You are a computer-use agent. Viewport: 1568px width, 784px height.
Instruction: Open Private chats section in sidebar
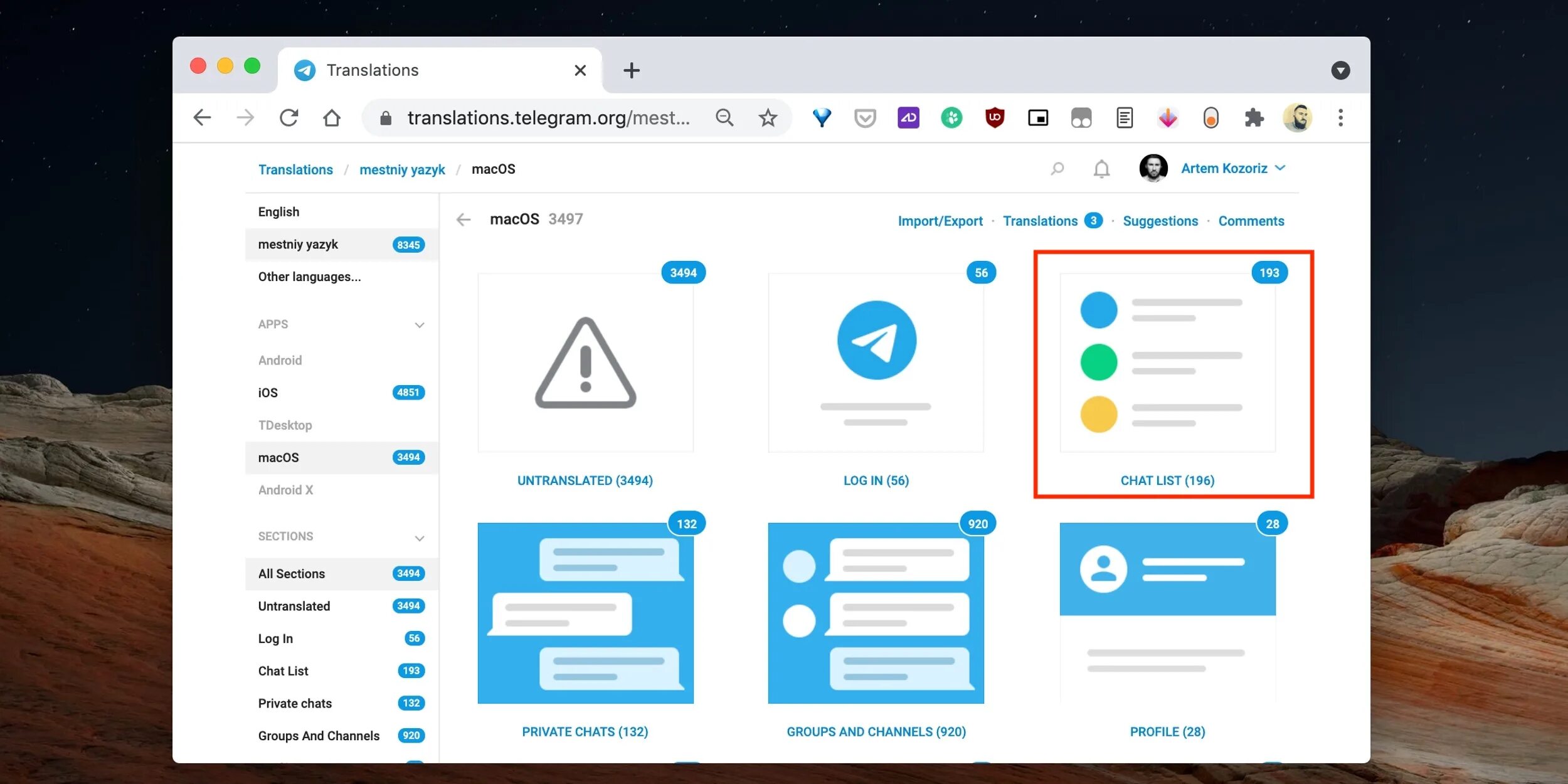(x=342, y=704)
